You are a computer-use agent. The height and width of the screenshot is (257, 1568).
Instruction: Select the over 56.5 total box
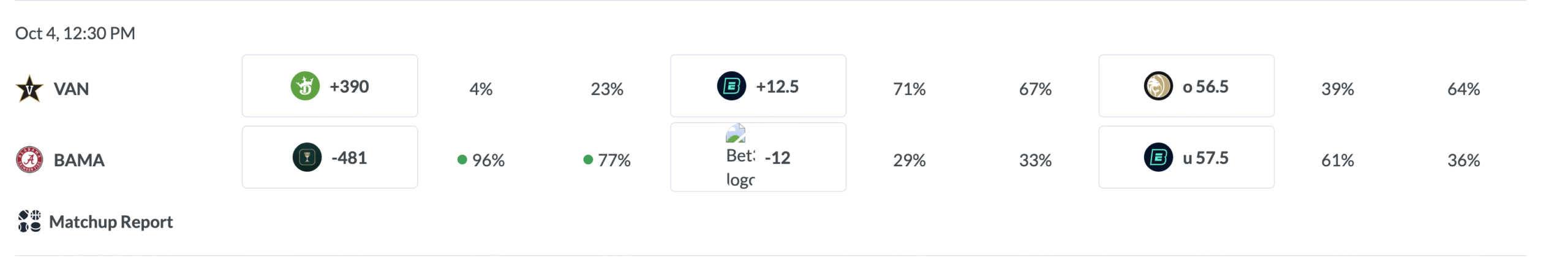(x=1186, y=86)
